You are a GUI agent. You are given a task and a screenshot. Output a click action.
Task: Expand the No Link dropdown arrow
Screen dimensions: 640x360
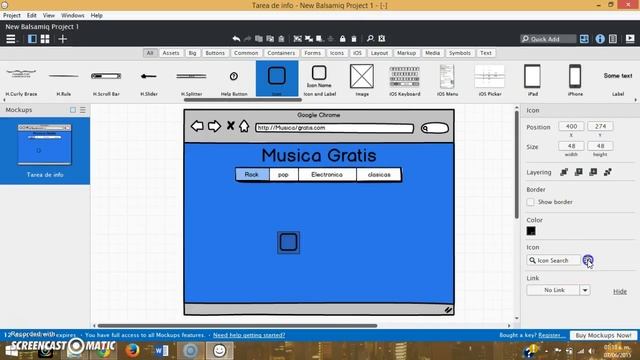click(585, 290)
